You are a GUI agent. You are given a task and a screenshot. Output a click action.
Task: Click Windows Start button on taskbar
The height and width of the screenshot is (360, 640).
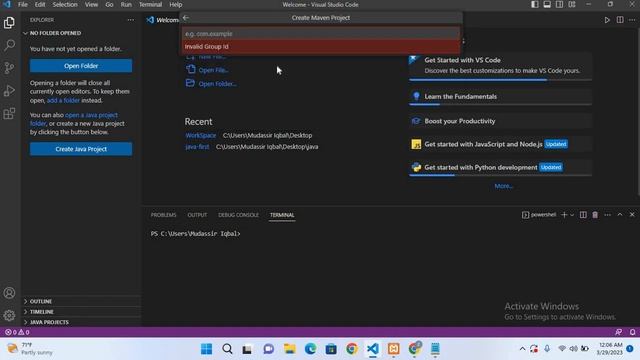[207, 349]
